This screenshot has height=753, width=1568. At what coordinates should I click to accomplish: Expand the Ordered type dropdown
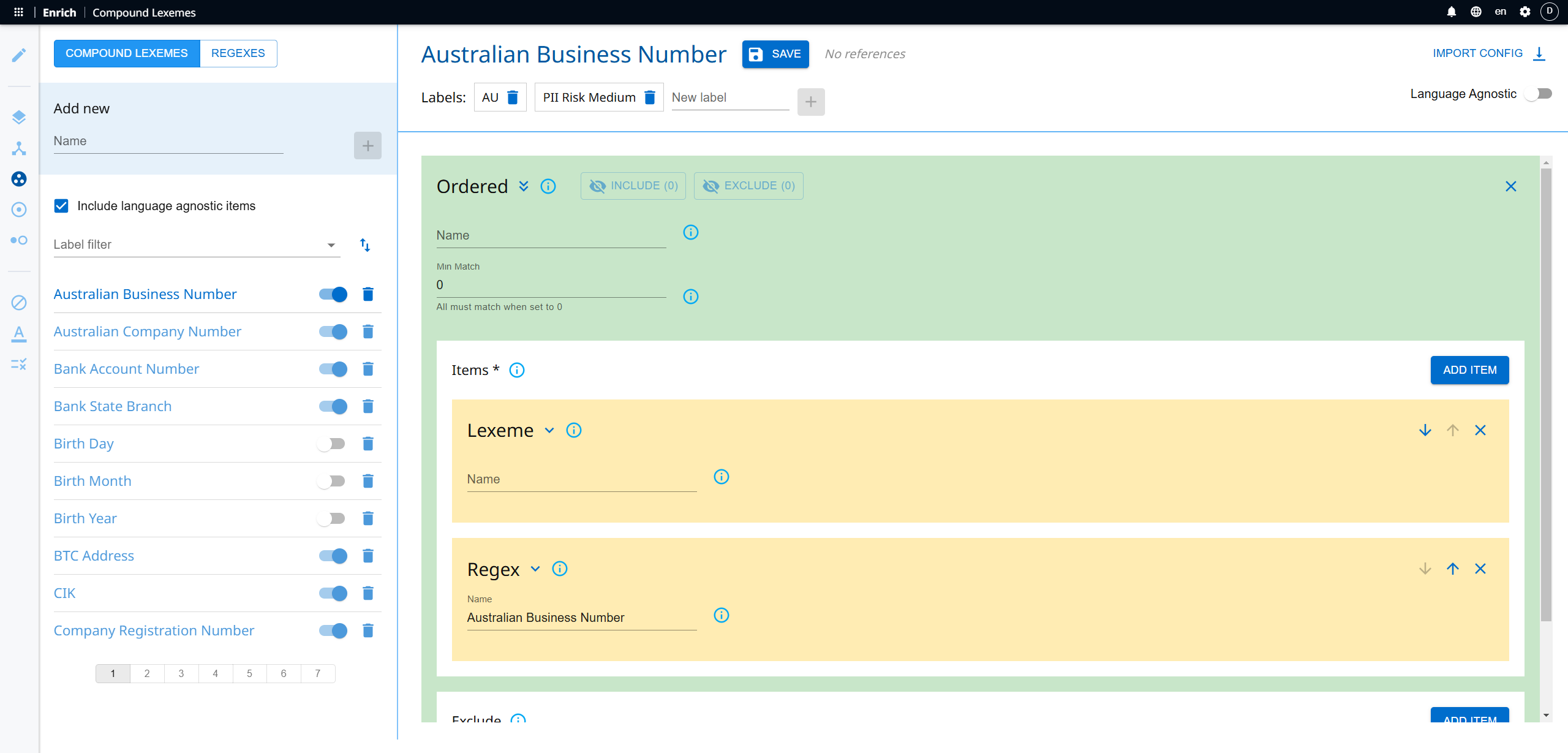click(524, 186)
